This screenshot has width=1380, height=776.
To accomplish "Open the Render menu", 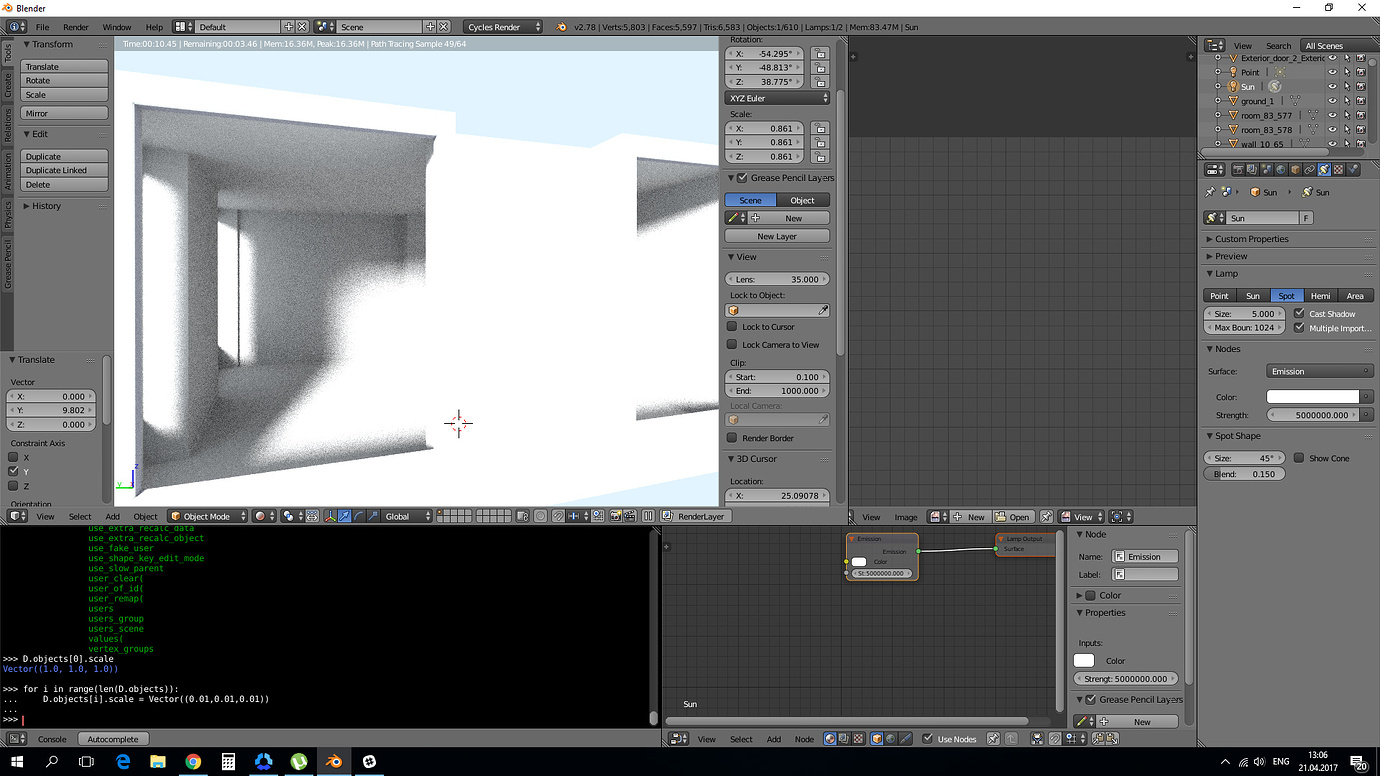I will click(x=76, y=27).
